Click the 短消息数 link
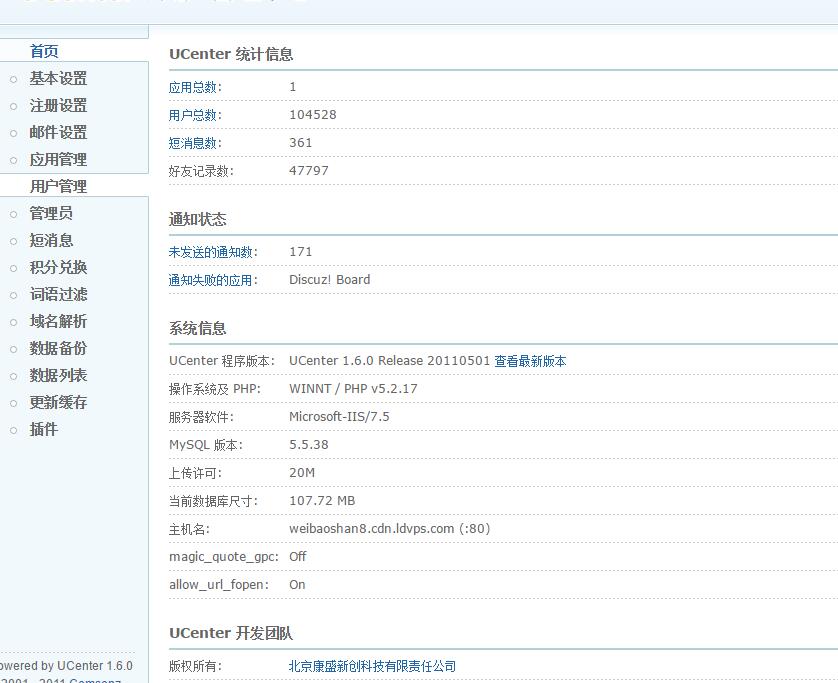 tap(195, 143)
